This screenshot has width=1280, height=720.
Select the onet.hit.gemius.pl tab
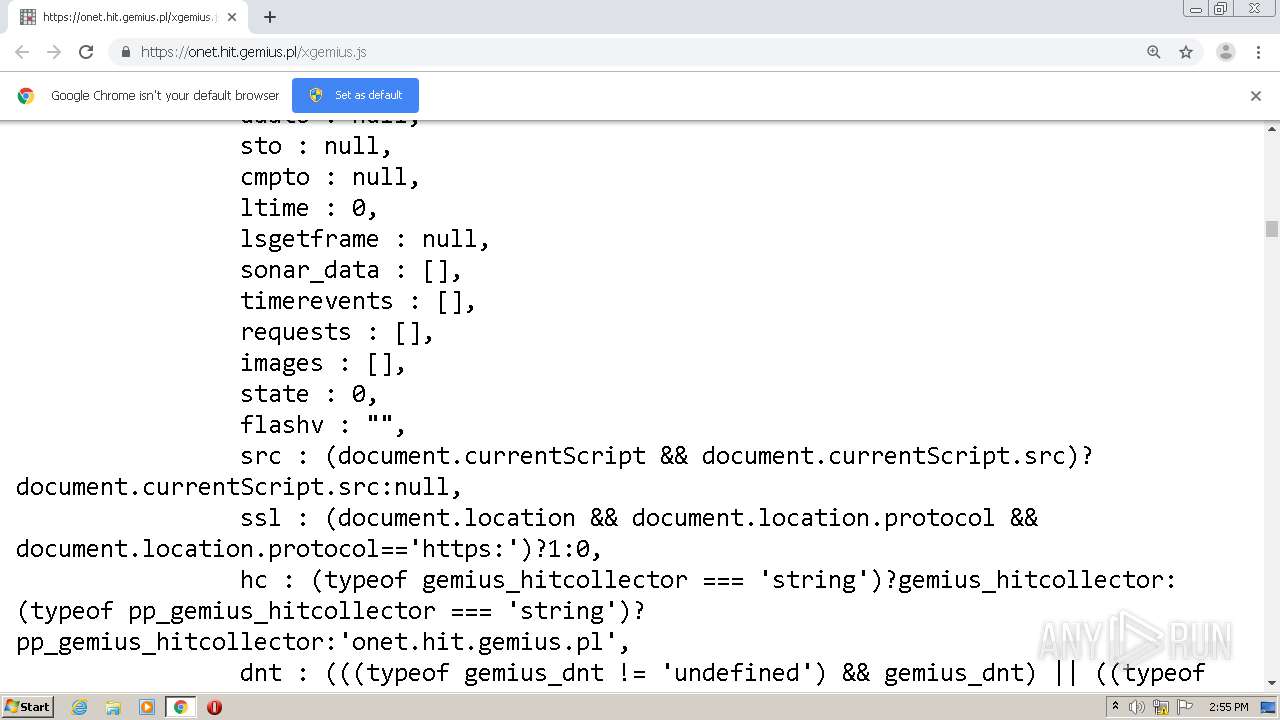128,17
